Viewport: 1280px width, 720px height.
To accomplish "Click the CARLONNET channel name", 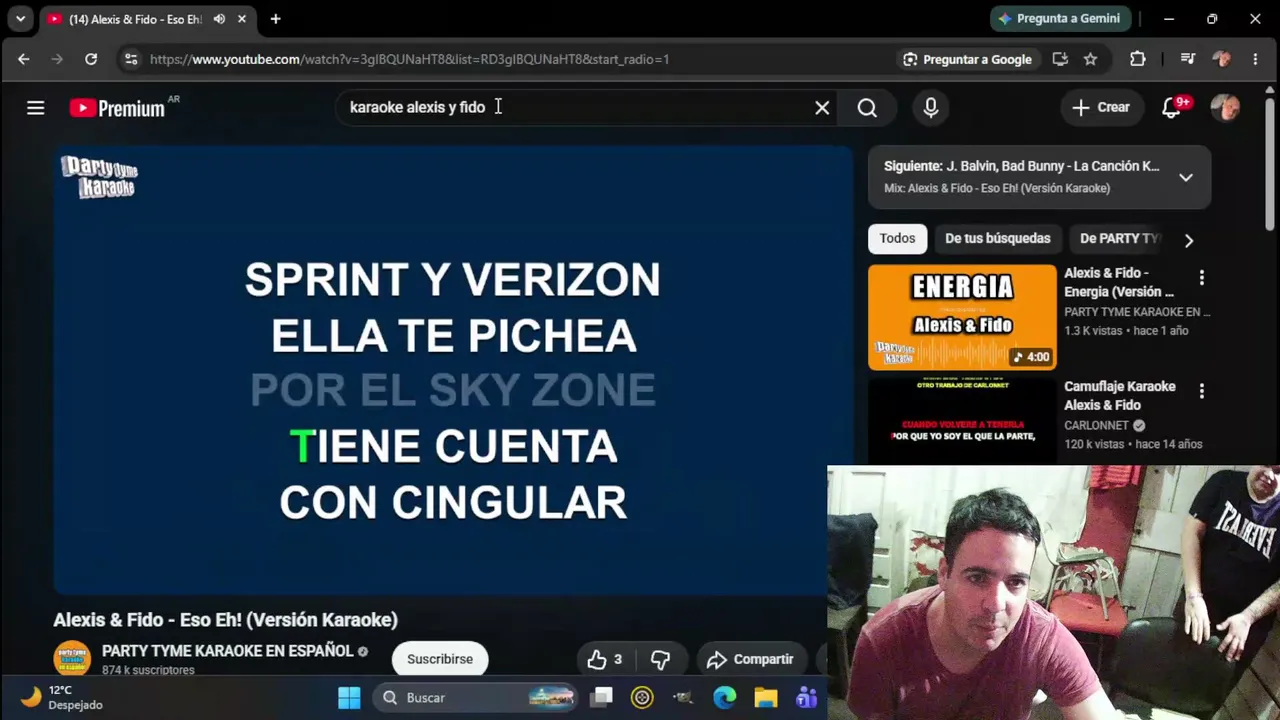I will tap(1096, 425).
